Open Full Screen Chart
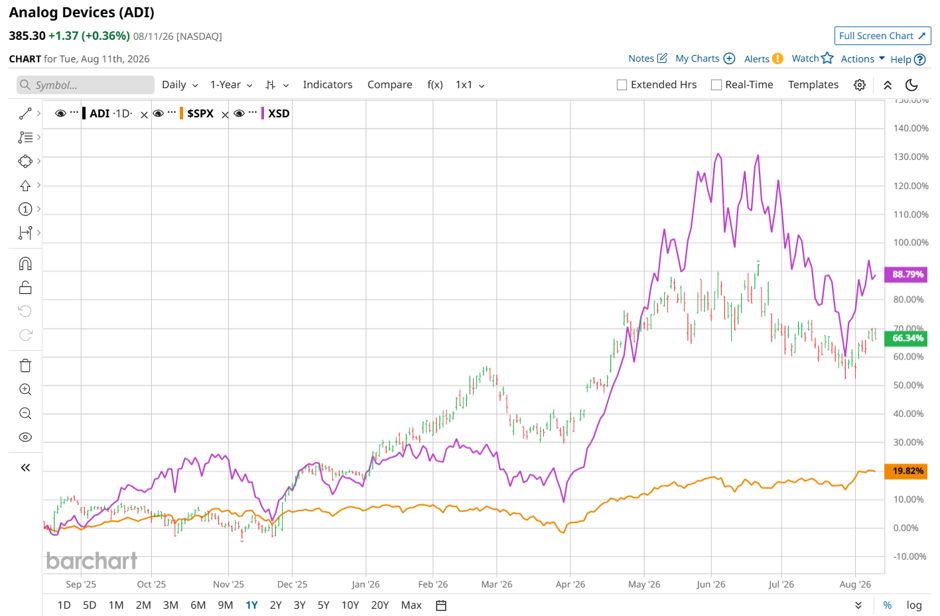 pyautogui.click(x=882, y=36)
